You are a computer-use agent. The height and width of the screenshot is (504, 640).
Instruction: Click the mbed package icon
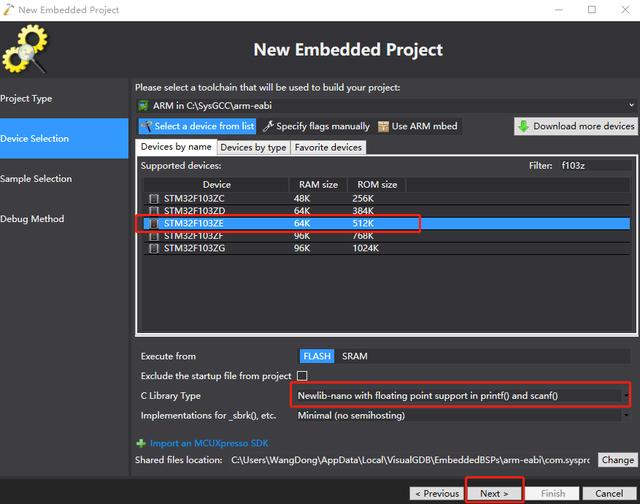pos(383,127)
